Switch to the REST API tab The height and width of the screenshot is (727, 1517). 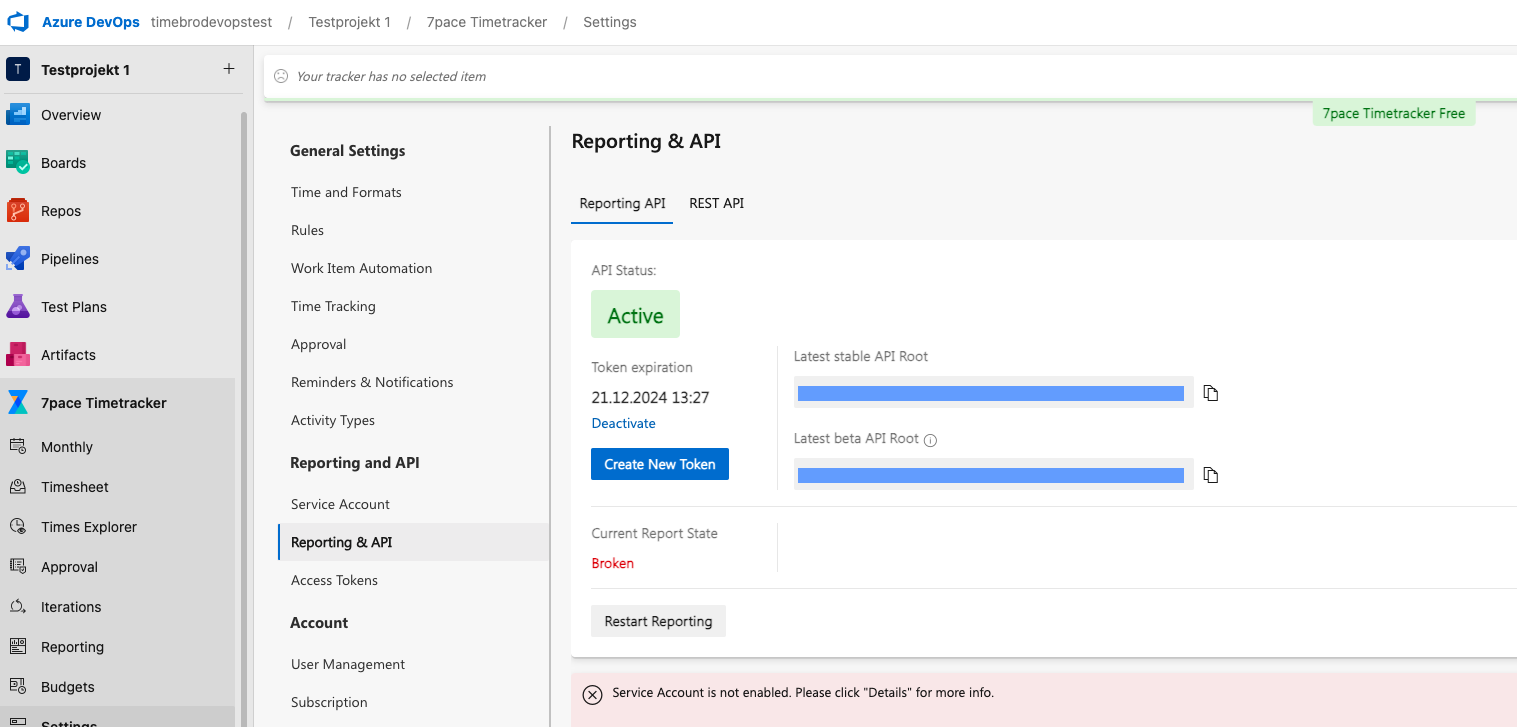[716, 203]
